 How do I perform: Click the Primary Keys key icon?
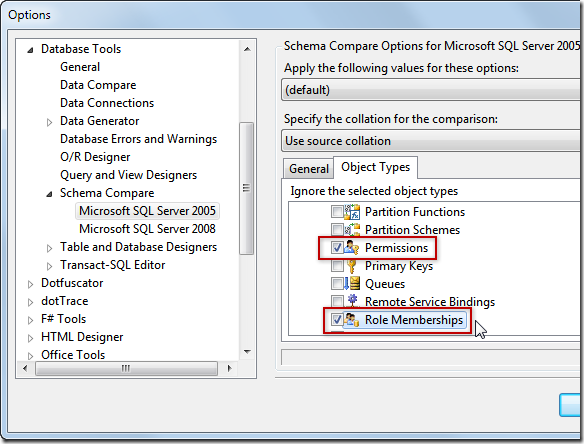click(351, 266)
